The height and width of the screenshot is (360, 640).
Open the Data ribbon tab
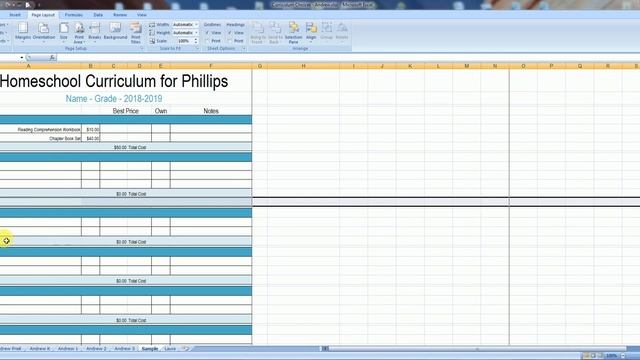98,15
